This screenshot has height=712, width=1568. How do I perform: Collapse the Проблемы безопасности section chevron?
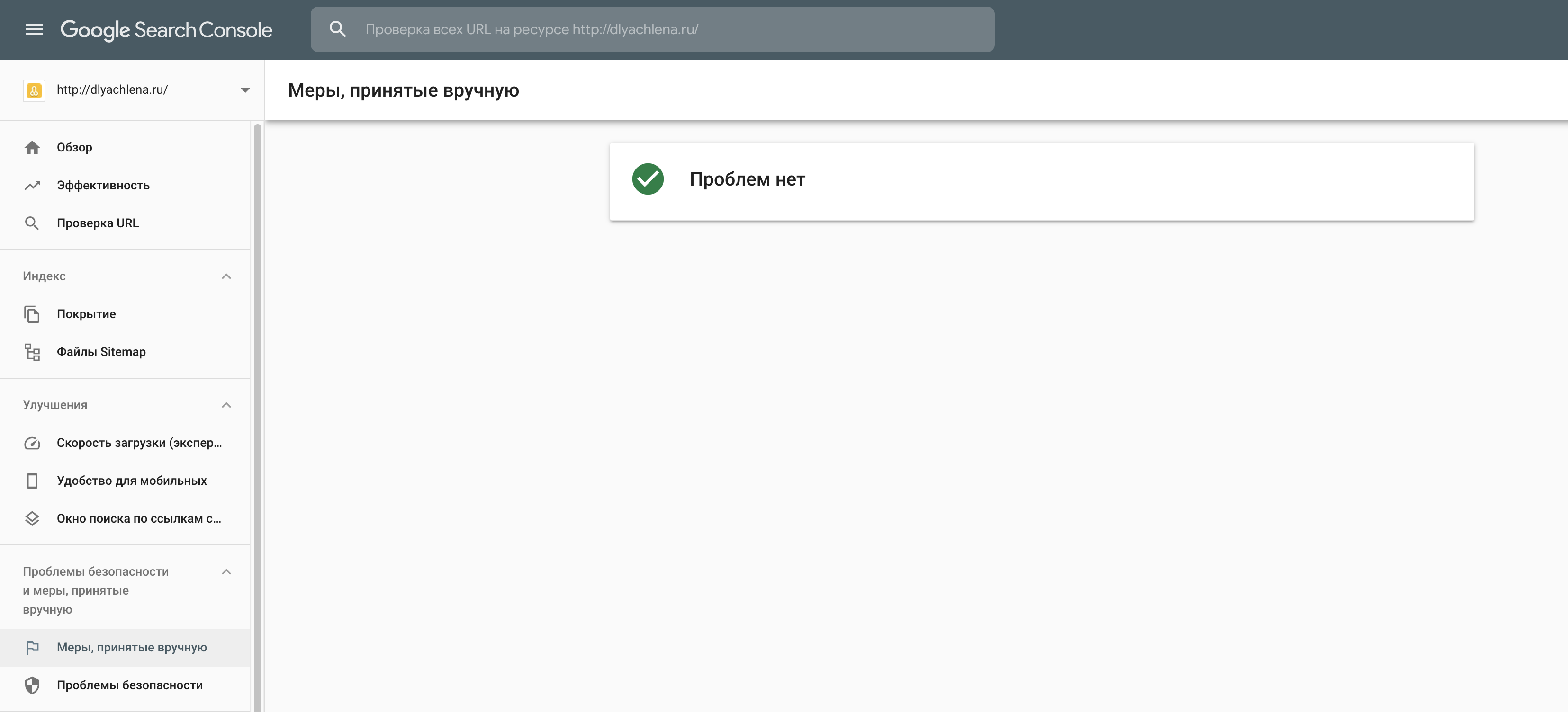(226, 571)
